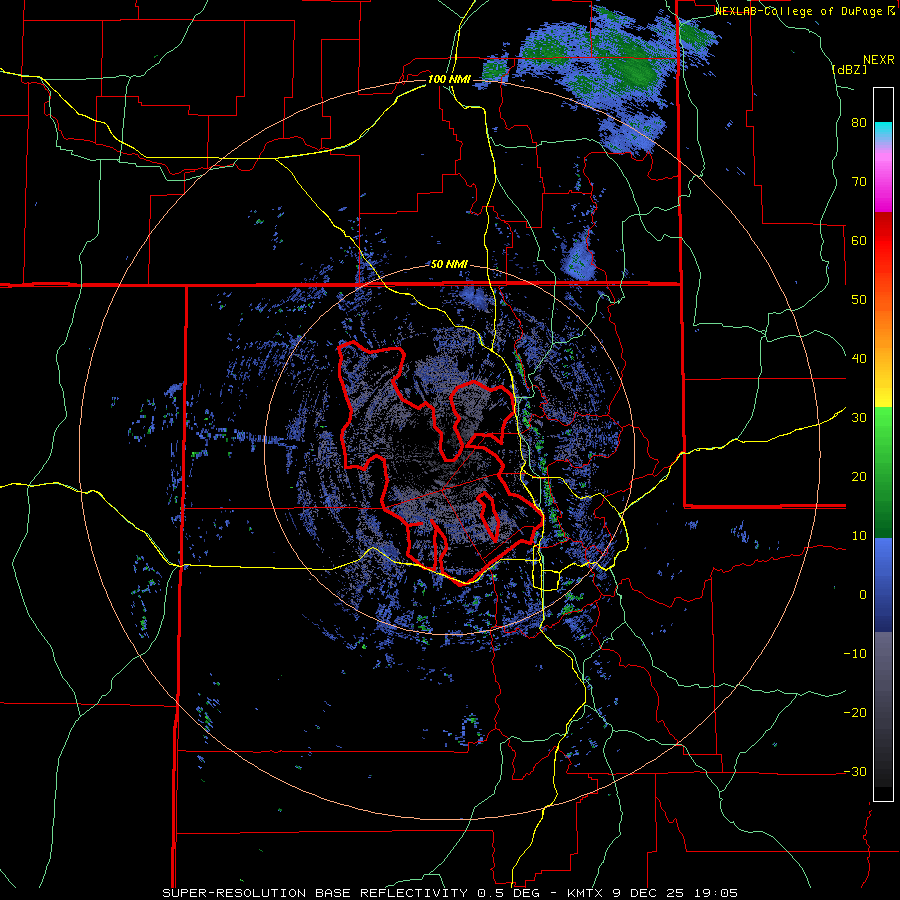The width and height of the screenshot is (900, 900).
Task: Click the 50 NMI range ring label
Action: 449,265
